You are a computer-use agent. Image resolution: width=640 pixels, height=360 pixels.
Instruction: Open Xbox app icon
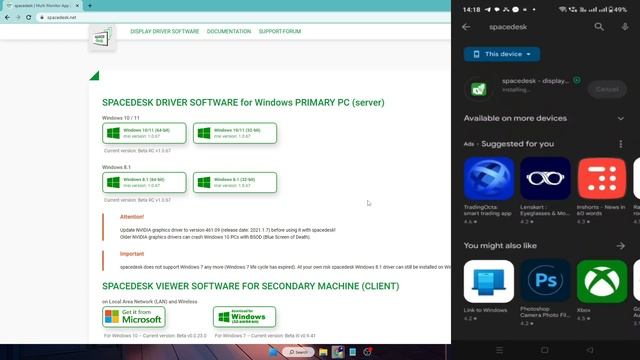pos(602,281)
